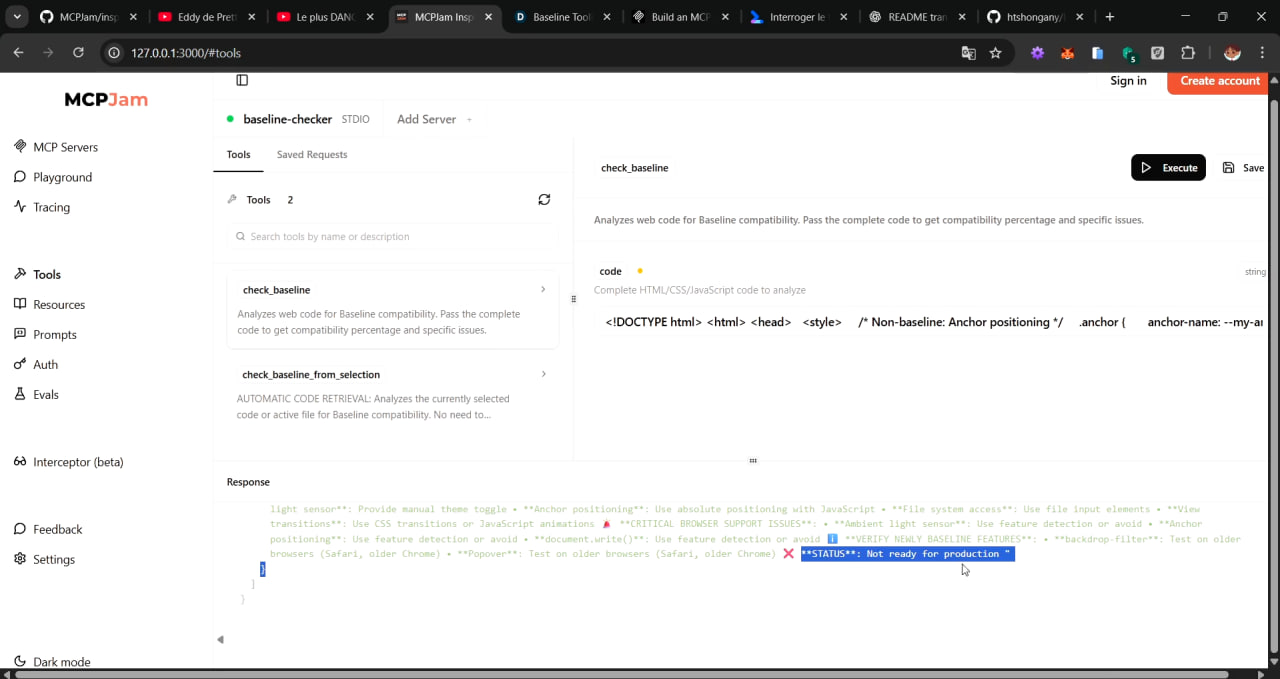This screenshot has width=1280, height=679.
Task: Click the browser profile avatar
Action: (x=1232, y=53)
